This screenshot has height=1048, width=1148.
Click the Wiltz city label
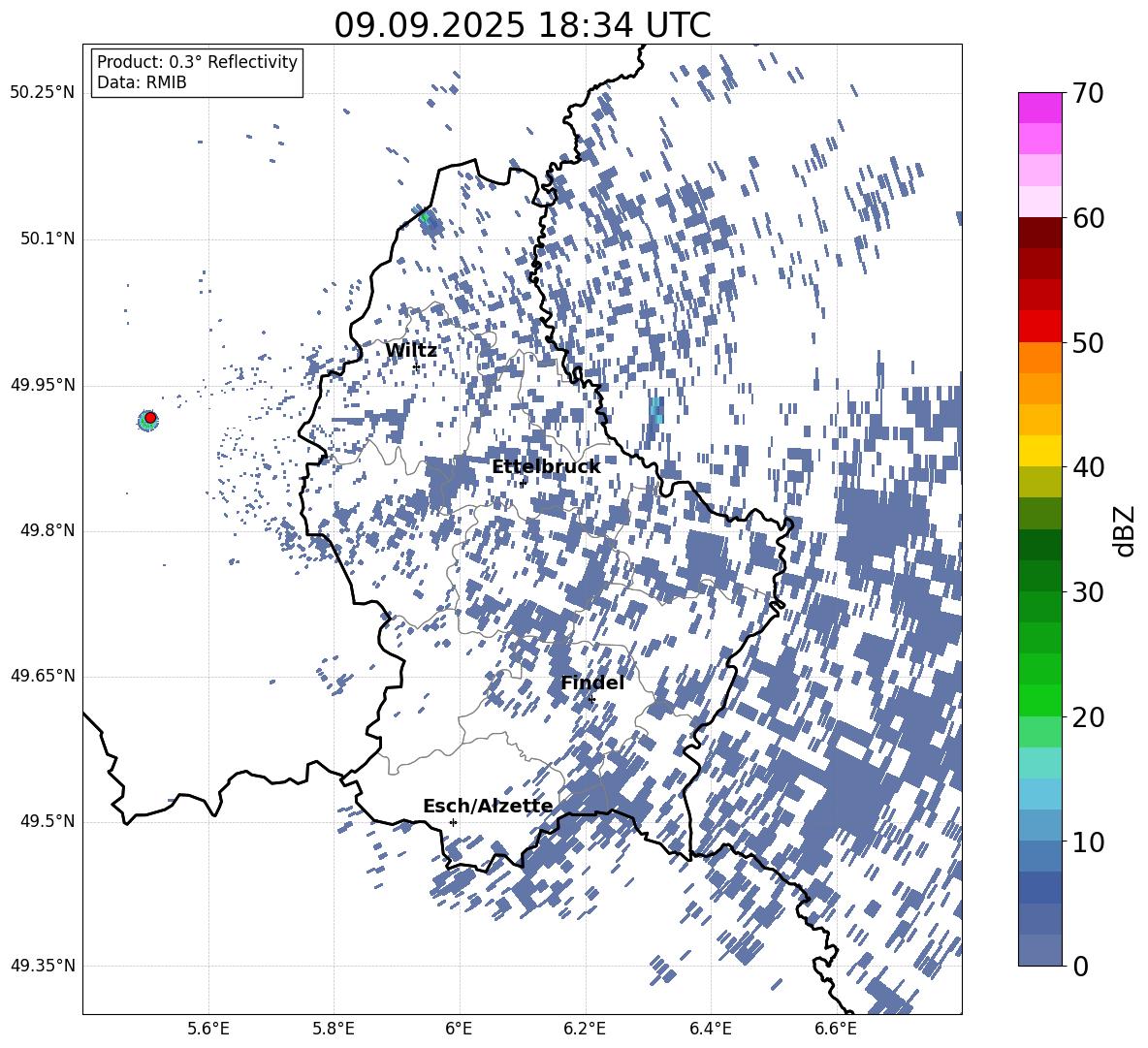(x=411, y=351)
